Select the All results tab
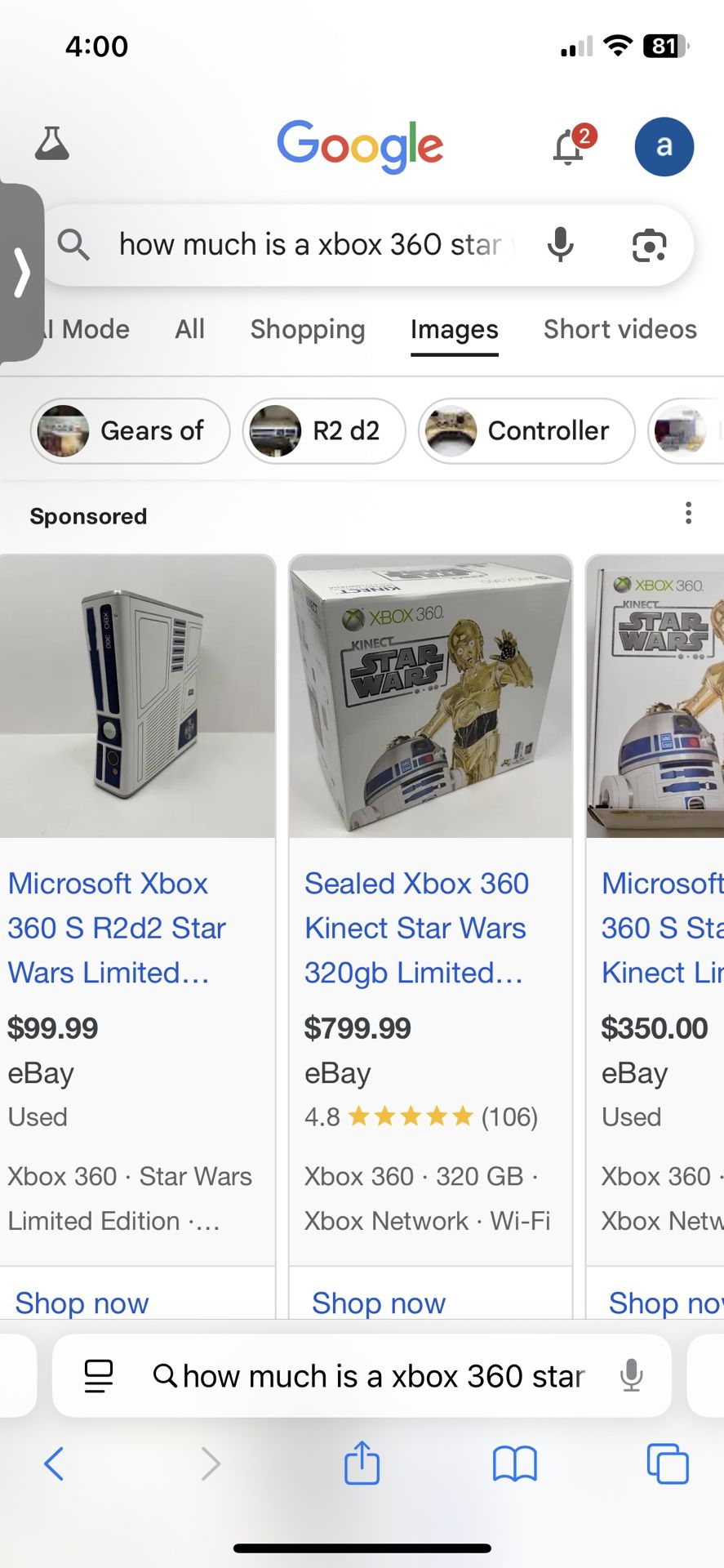Viewport: 724px width, 1568px height. [x=189, y=329]
